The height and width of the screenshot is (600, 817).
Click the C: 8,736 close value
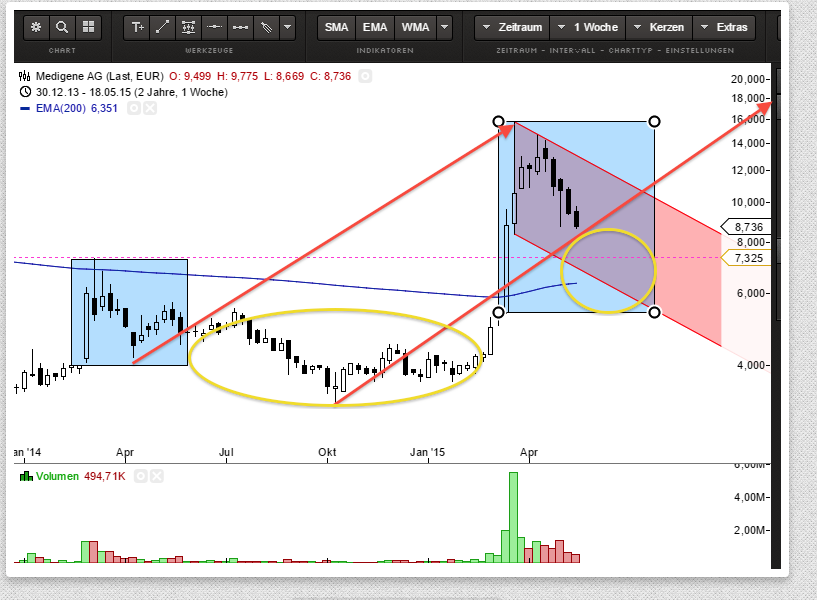tap(331, 76)
